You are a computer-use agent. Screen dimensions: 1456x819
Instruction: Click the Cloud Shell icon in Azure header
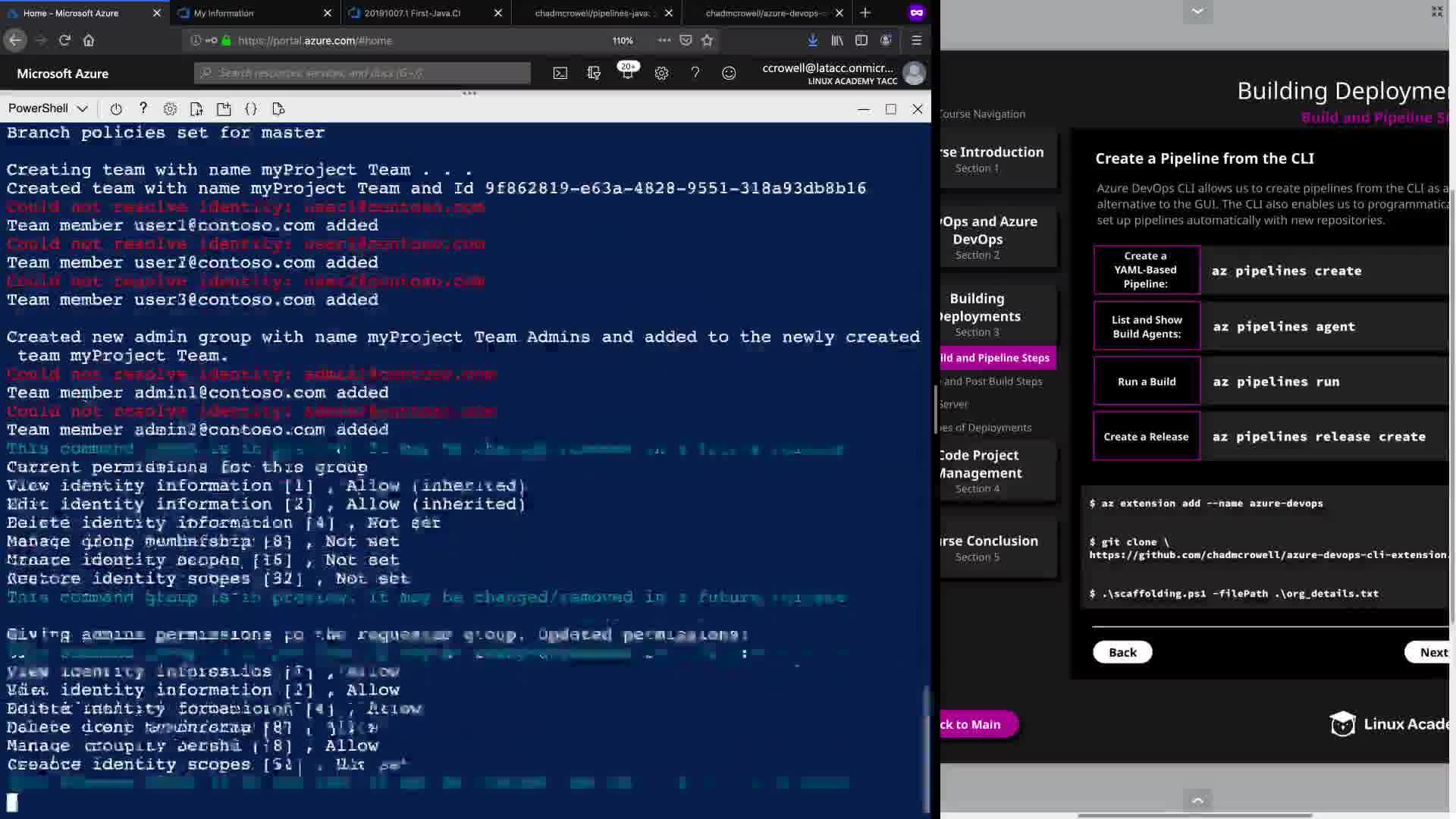560,74
